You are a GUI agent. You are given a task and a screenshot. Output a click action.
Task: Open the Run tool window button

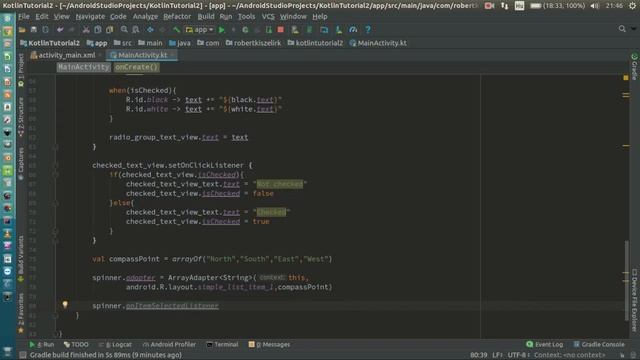42,344
